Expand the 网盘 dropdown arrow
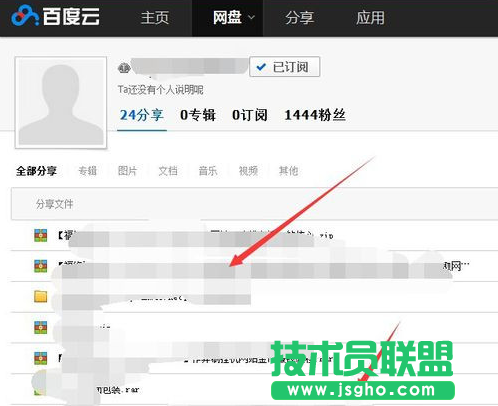 252,17
